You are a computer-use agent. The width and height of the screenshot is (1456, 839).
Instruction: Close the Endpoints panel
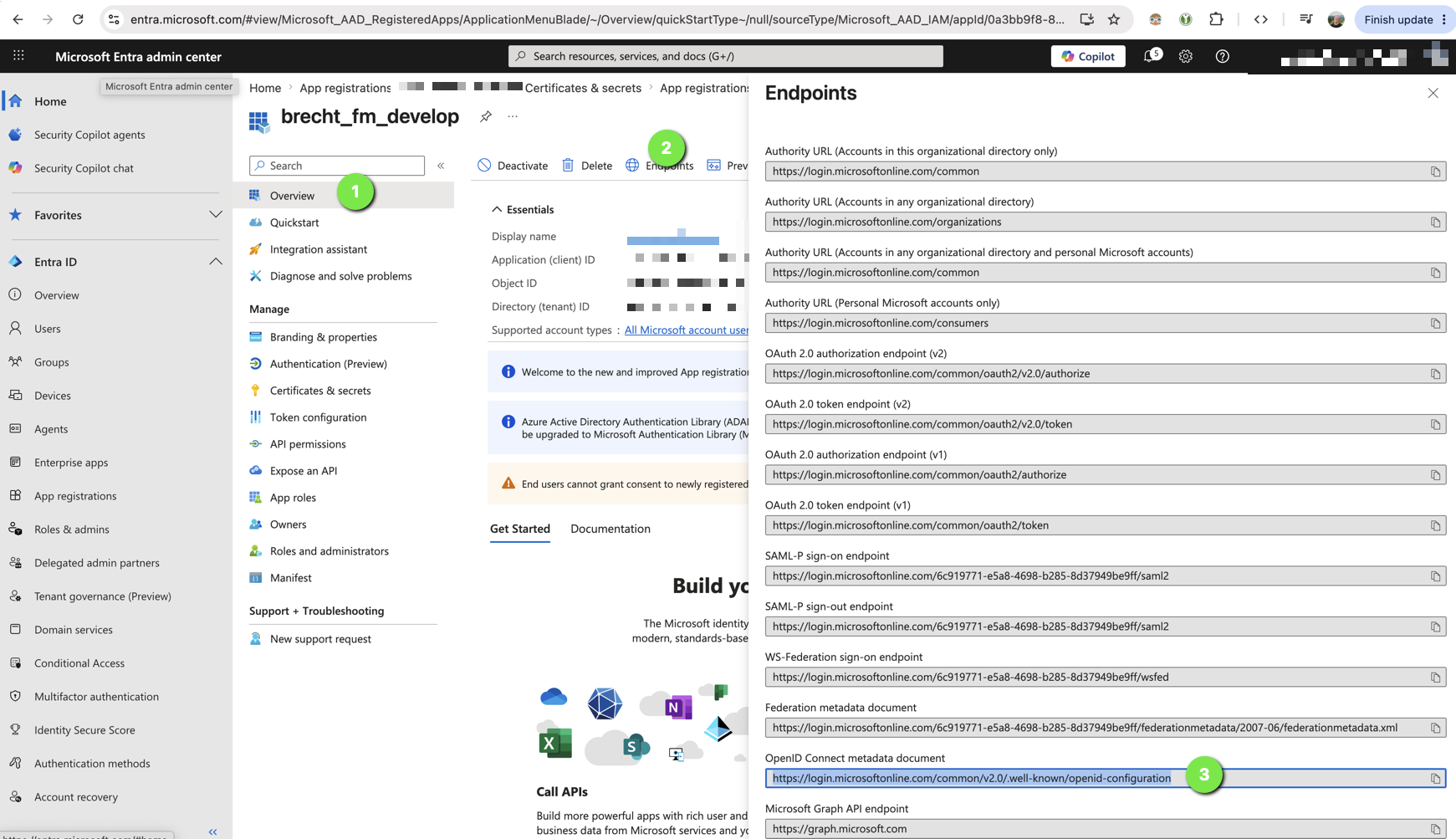(1433, 93)
